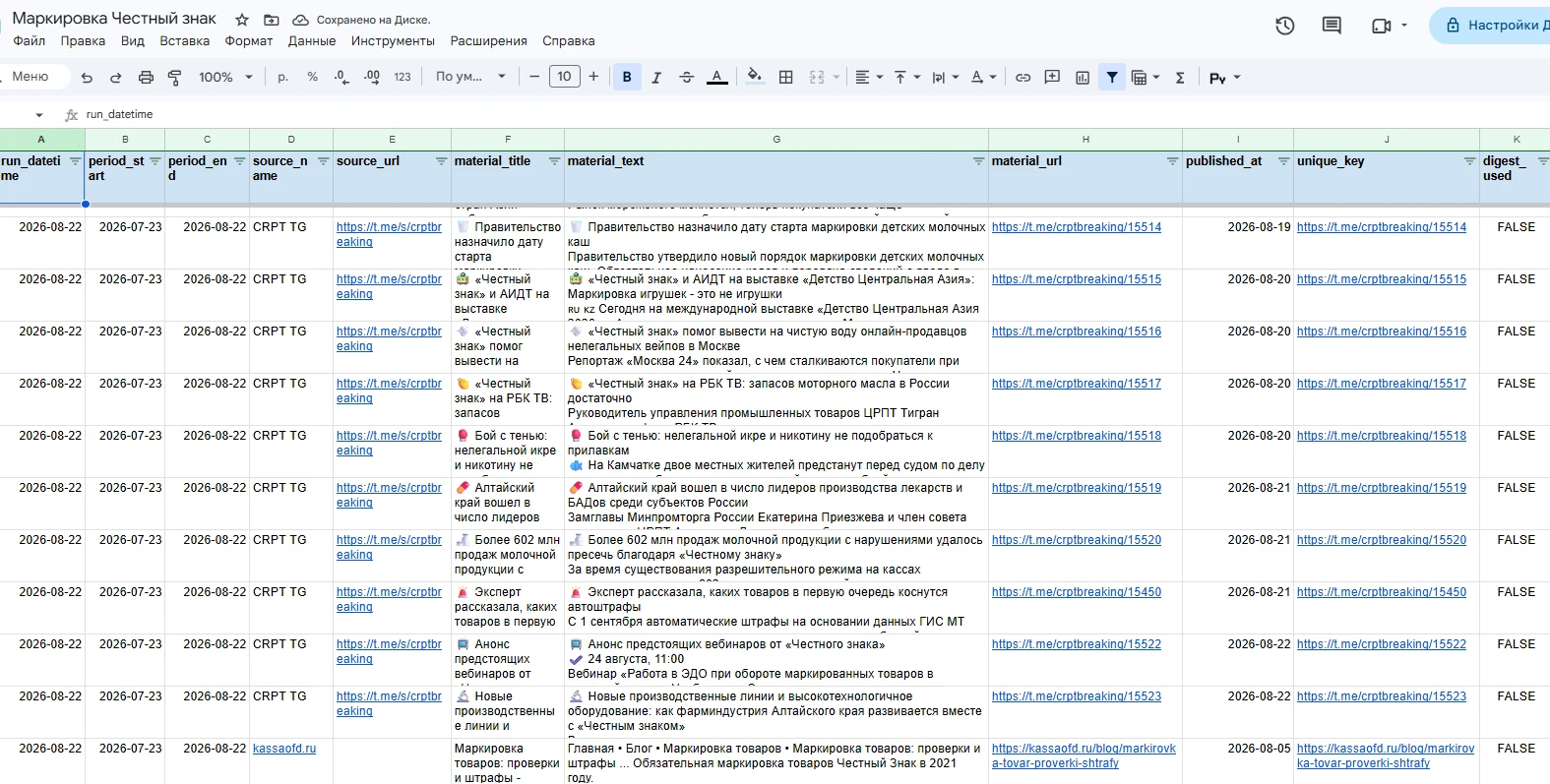Click the functions sigma icon
The image size is (1550, 784).
tap(1180, 77)
